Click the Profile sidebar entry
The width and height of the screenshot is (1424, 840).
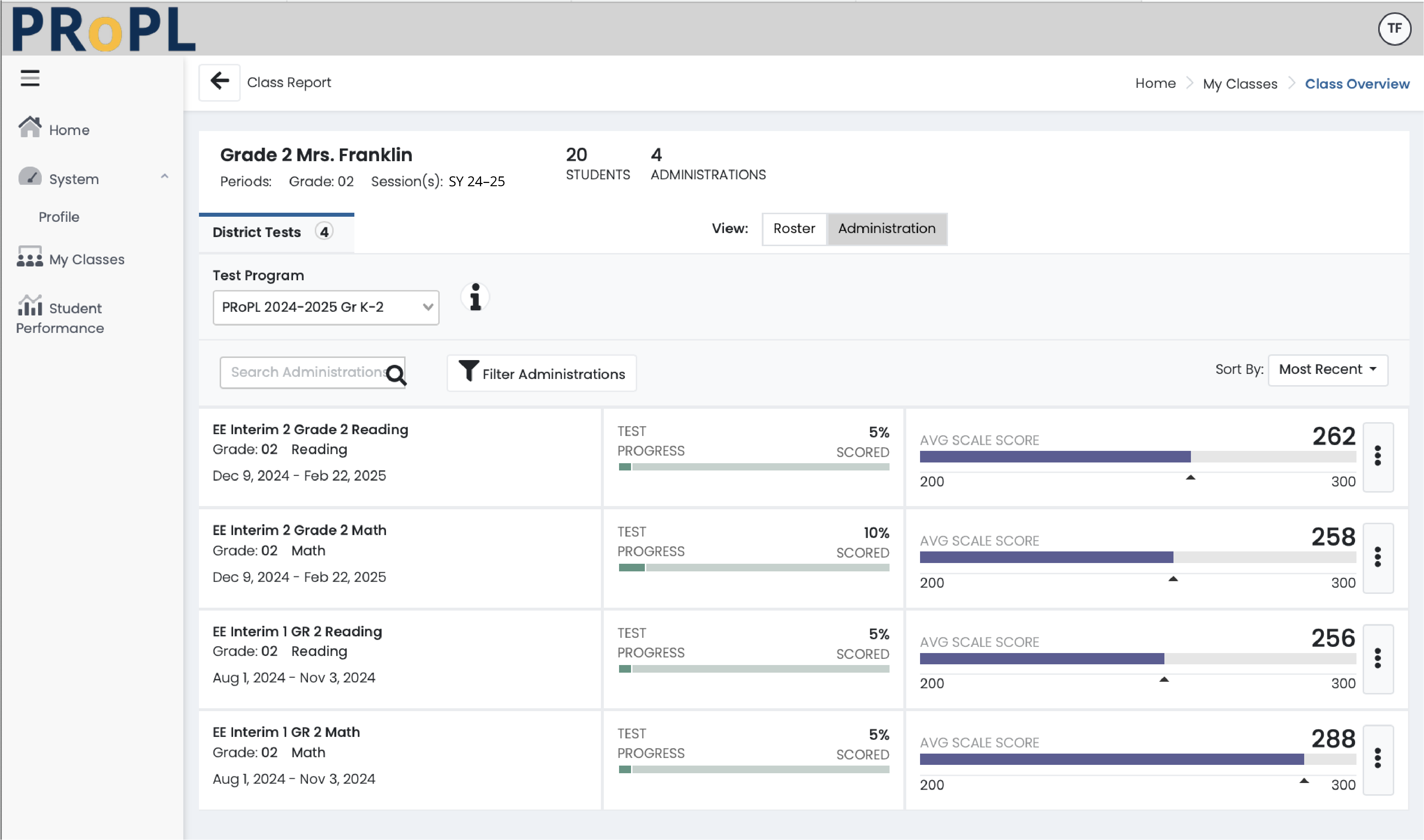pos(59,216)
